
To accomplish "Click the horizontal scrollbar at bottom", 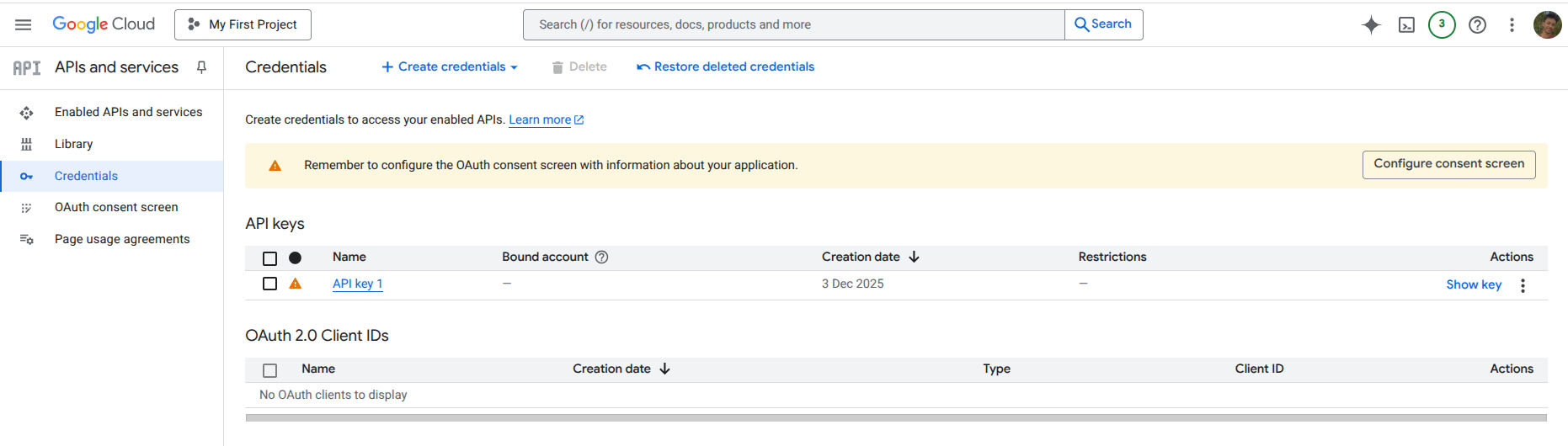I will [x=896, y=417].
